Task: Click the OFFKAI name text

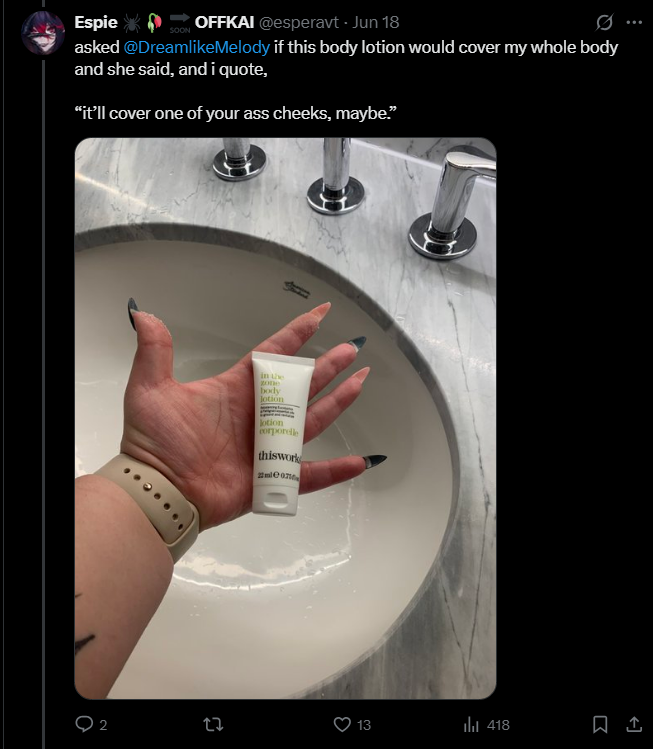Action: pos(224,22)
